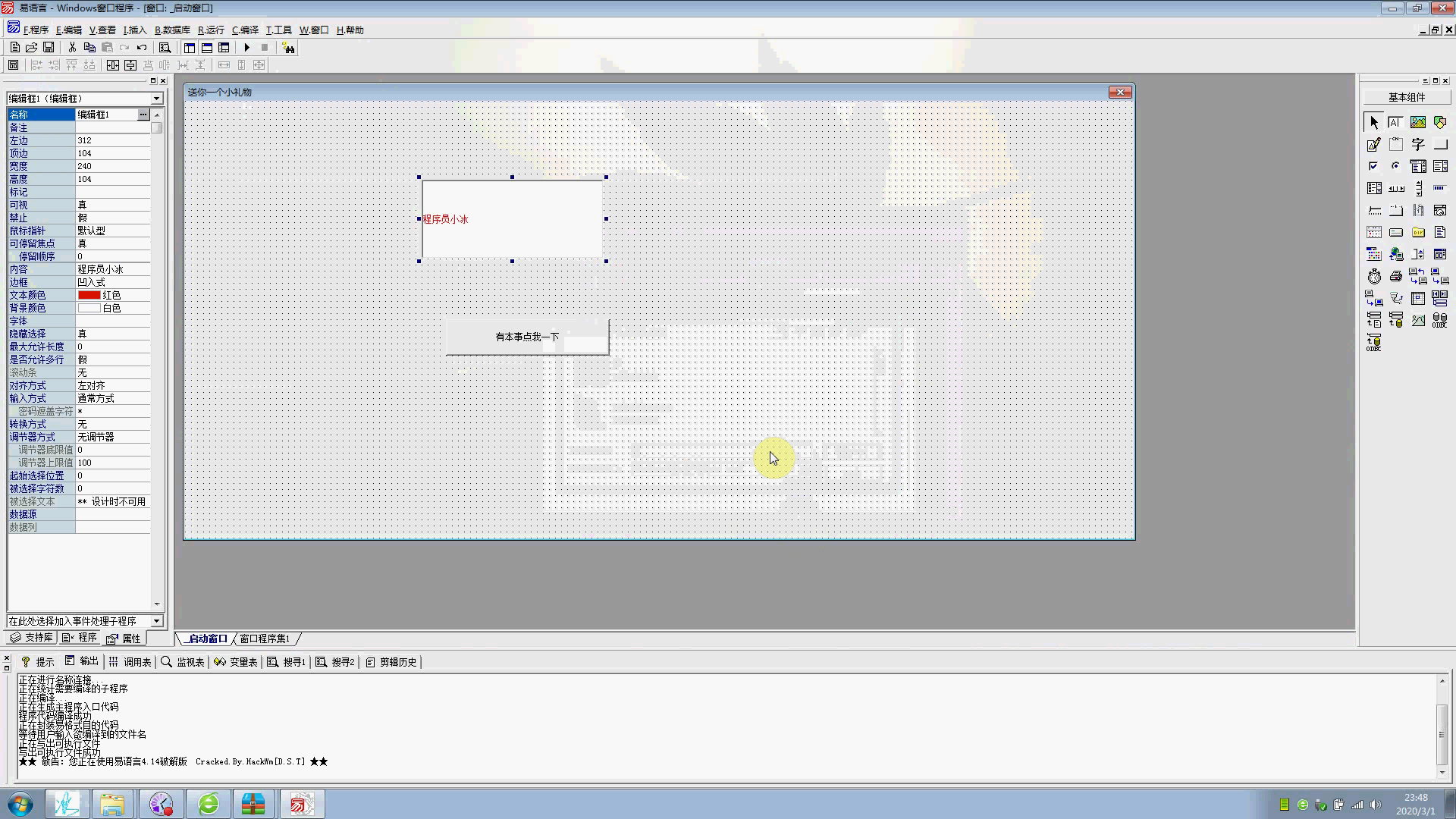Click the Run program play icon
This screenshot has width=1456, height=819.
(246, 48)
